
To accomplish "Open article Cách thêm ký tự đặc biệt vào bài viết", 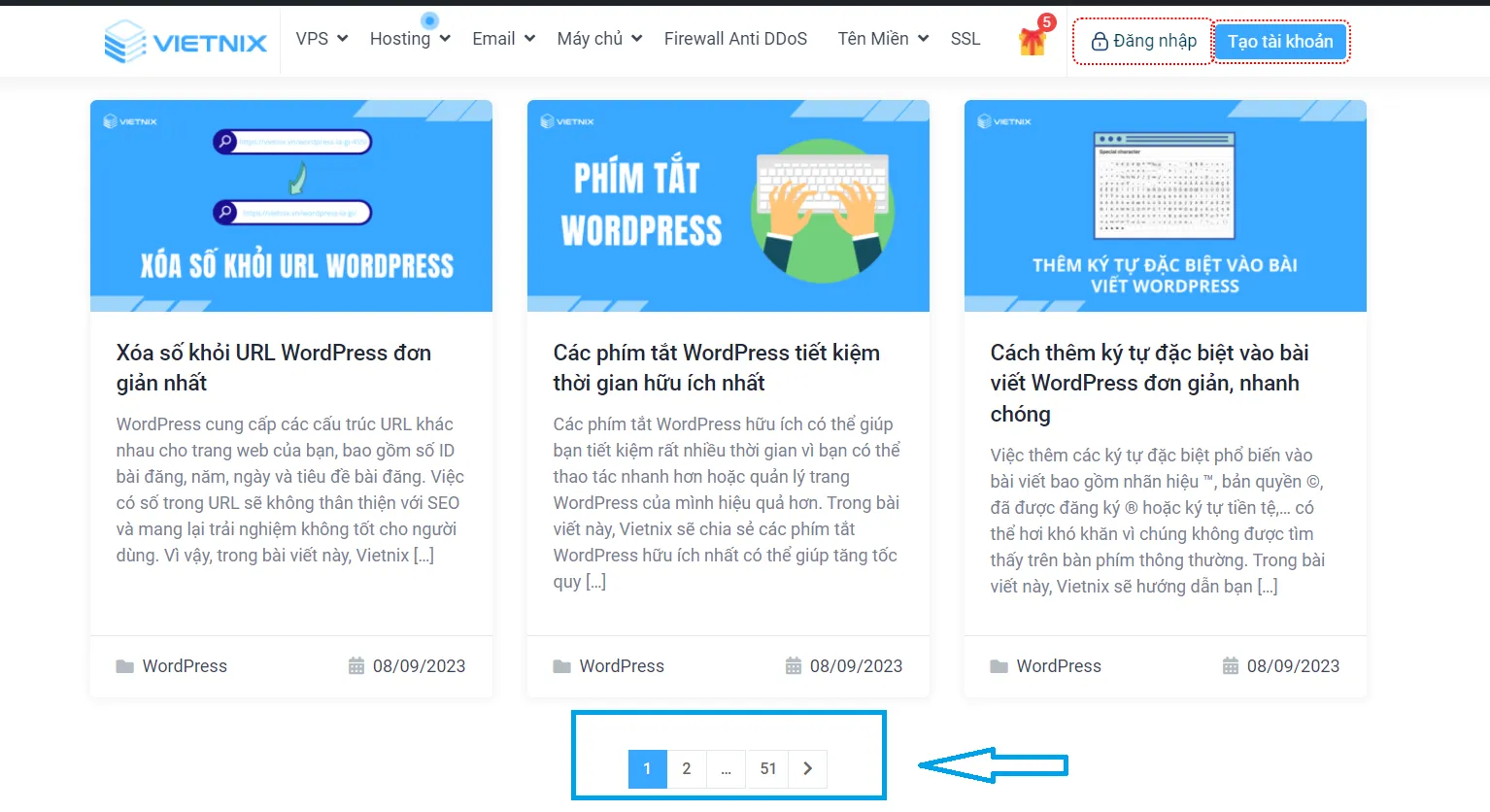I will [1150, 383].
